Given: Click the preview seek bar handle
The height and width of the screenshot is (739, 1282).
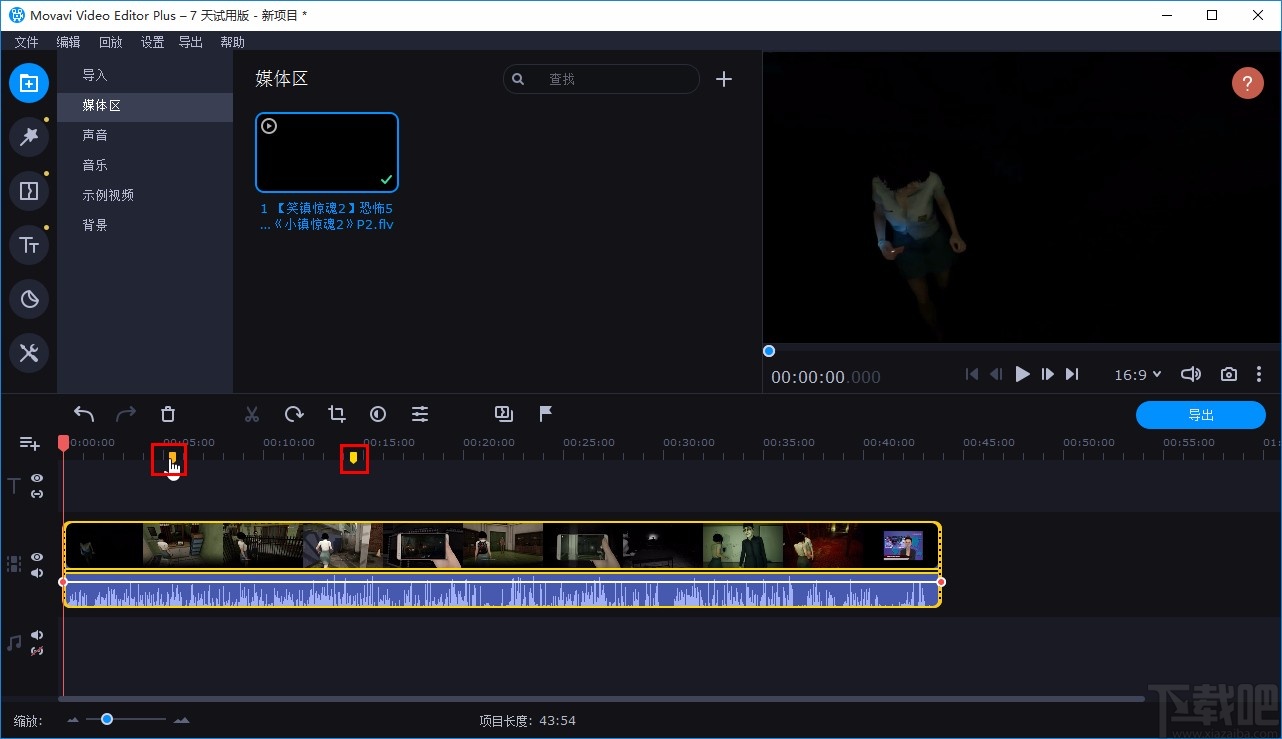Looking at the screenshot, I should coord(769,351).
